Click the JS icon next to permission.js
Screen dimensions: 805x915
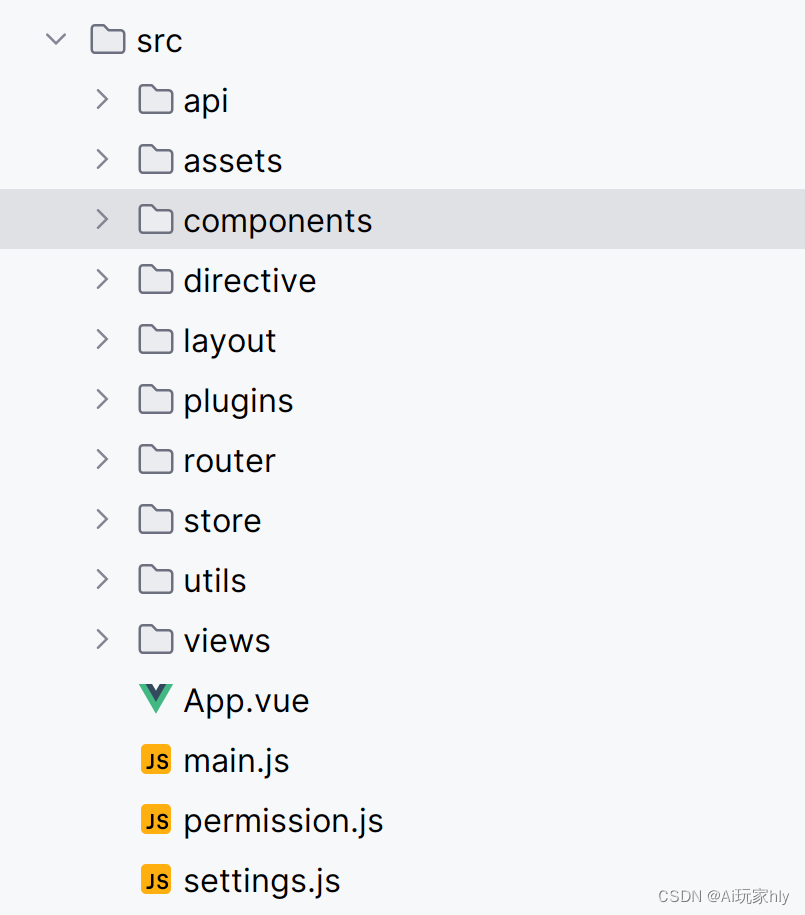pyautogui.click(x=156, y=819)
